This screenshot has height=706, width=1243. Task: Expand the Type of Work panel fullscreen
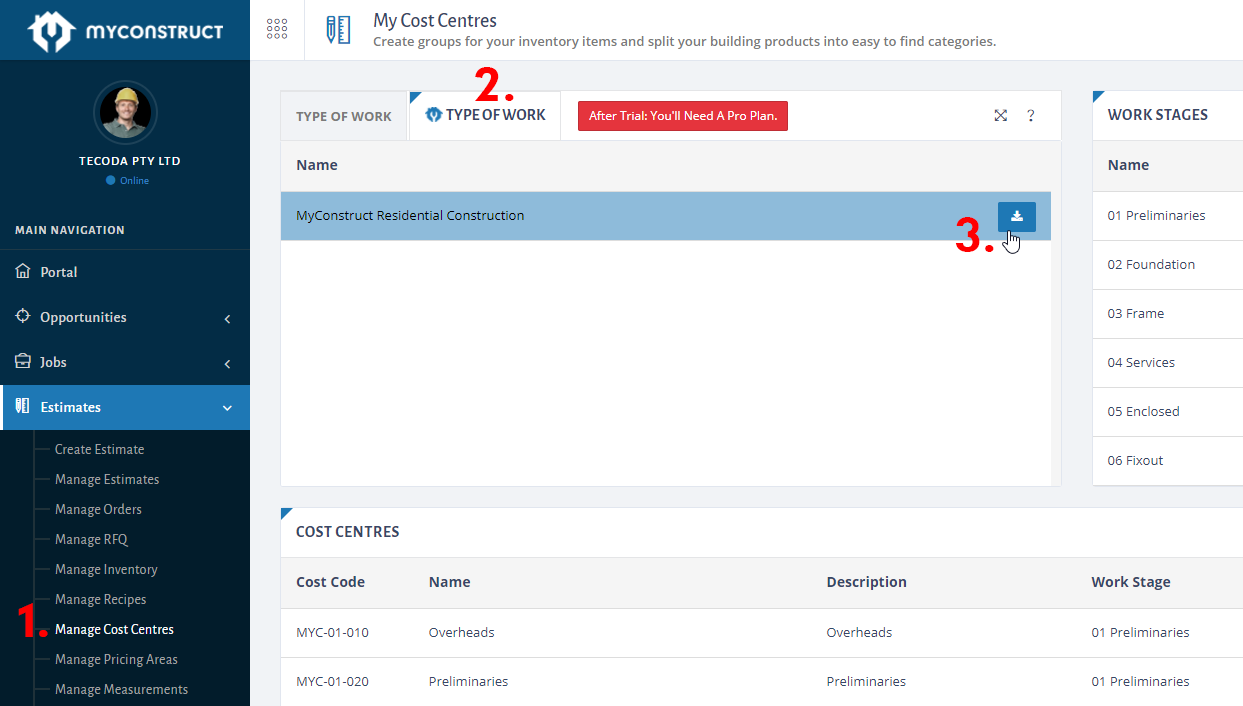(1000, 116)
